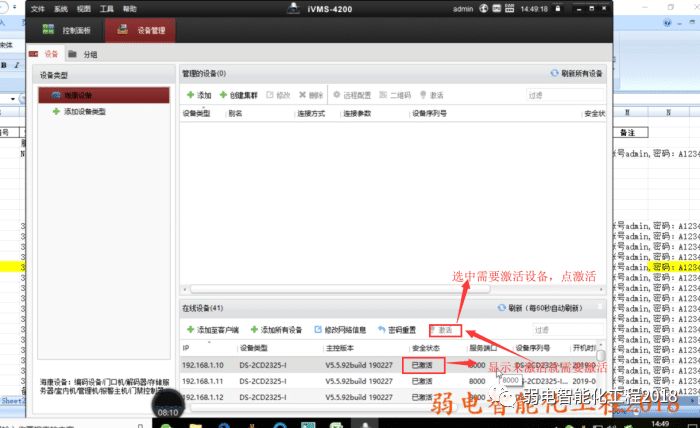Image resolution: width=700 pixels, height=428 pixels.
Task: Click 删除 in managed devices toolbar
Action: click(311, 95)
